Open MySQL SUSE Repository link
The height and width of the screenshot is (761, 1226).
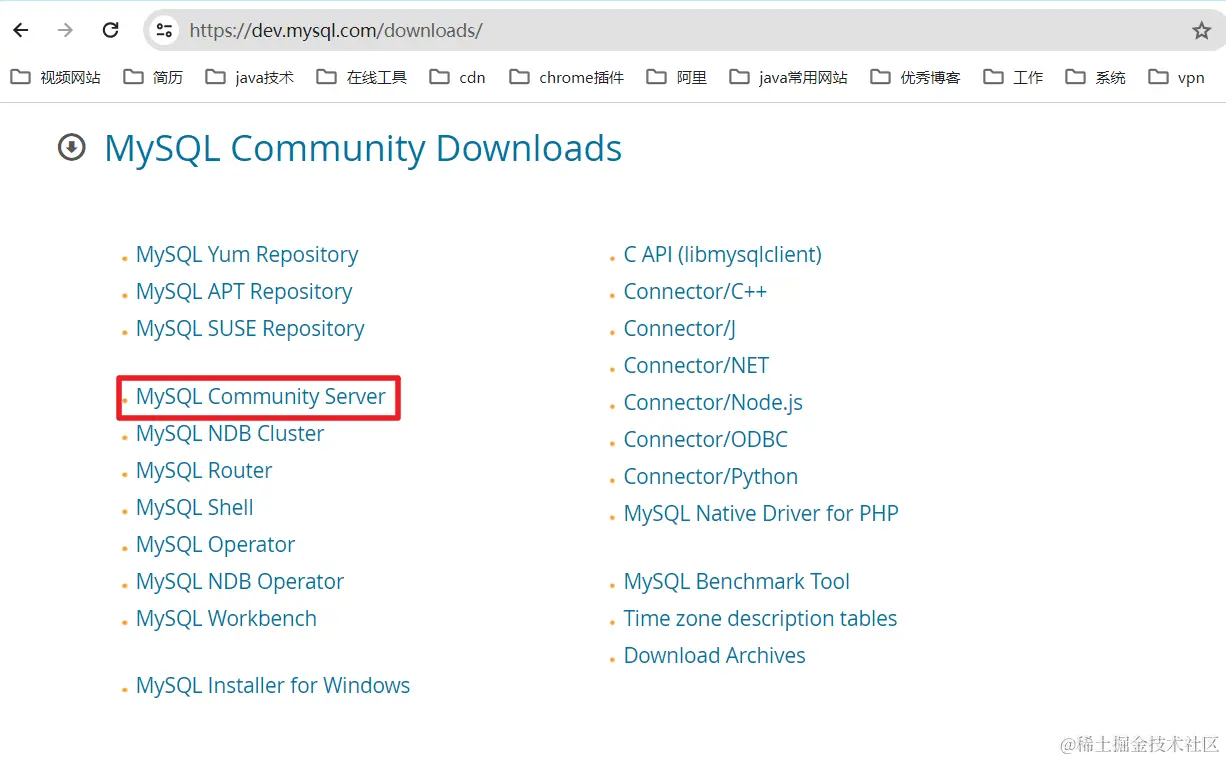click(x=250, y=329)
